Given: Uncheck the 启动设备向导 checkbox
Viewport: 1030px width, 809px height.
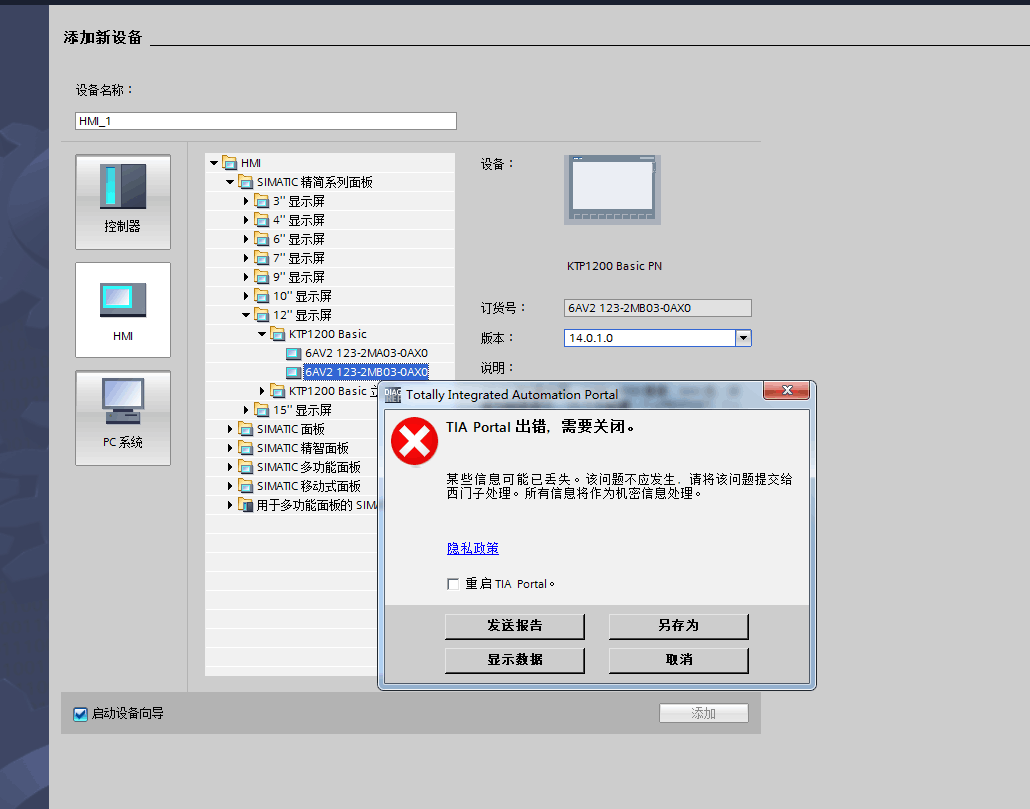Looking at the screenshot, I should tap(81, 714).
